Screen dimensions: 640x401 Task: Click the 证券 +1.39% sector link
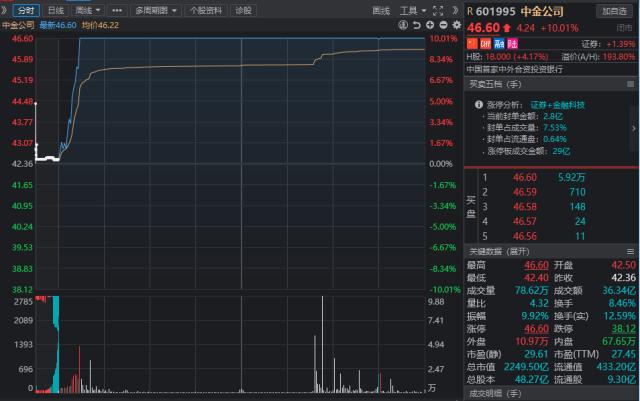pyautogui.click(x=608, y=44)
